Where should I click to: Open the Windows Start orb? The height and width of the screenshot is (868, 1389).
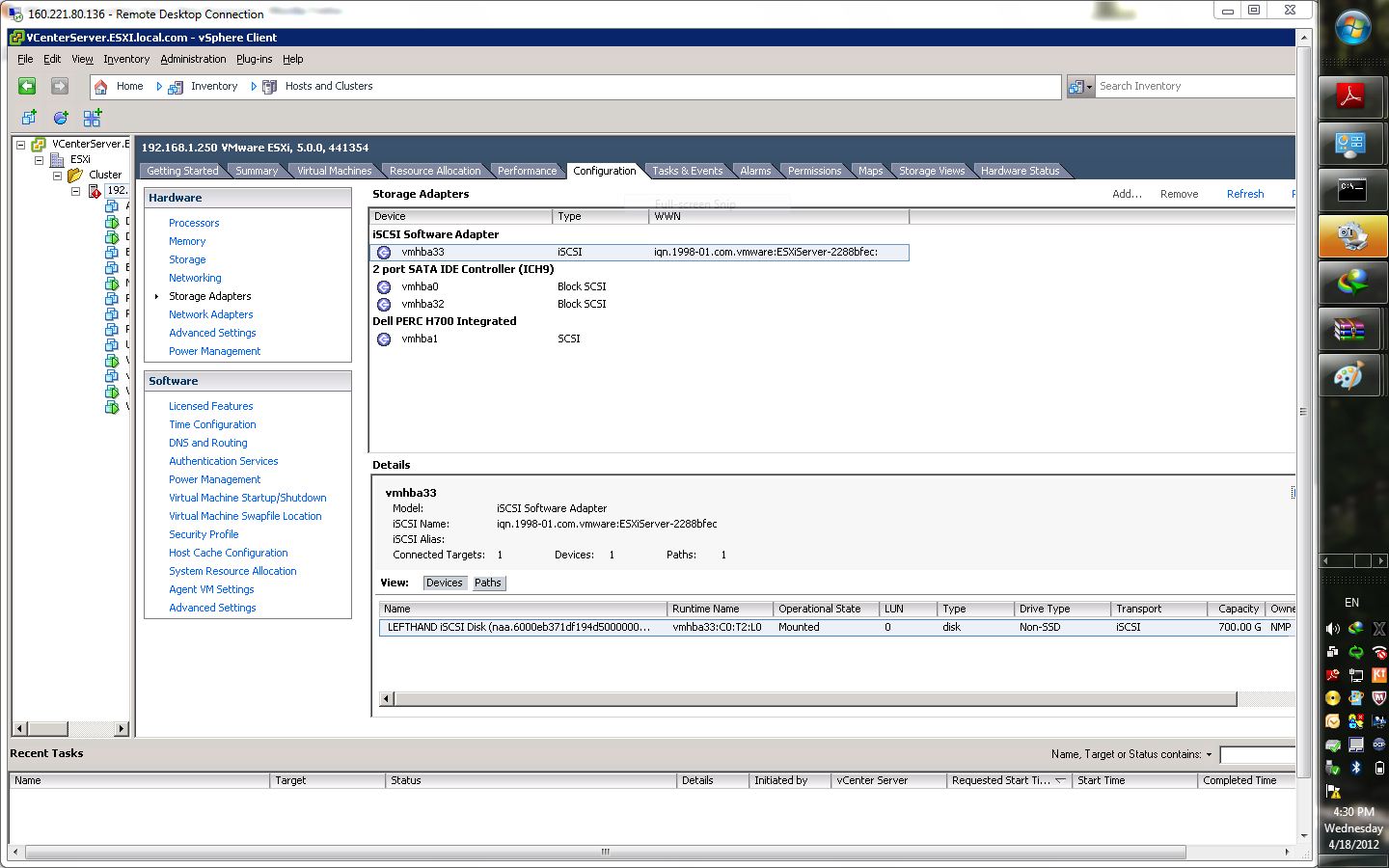1352,27
